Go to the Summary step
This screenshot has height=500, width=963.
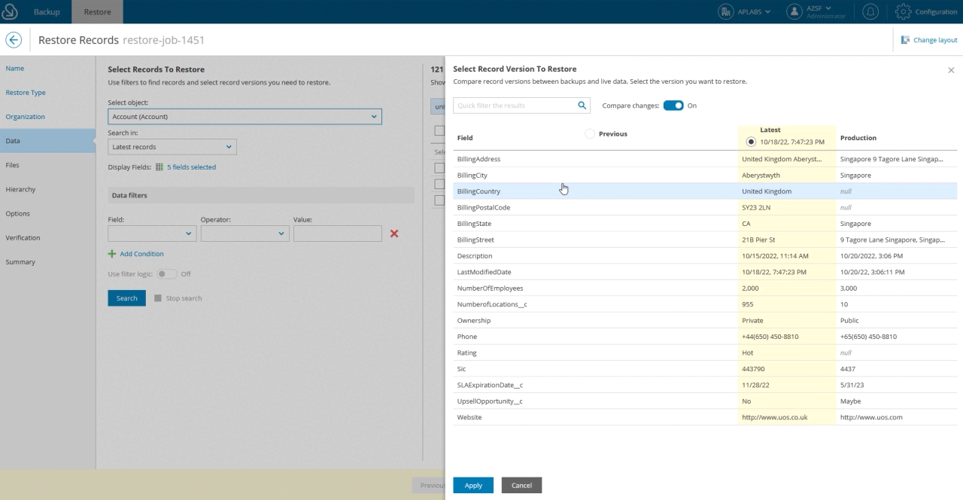pyautogui.click(x=20, y=262)
